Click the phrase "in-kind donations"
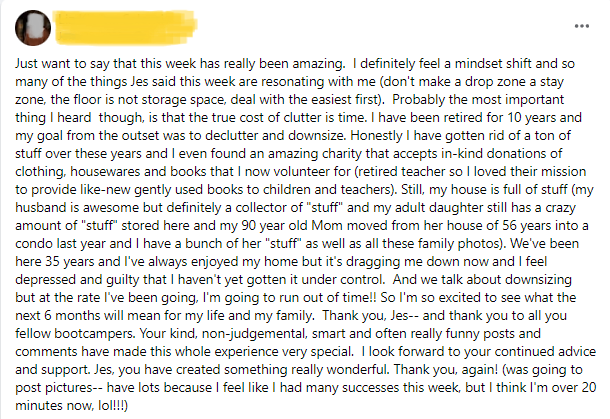This screenshot has width=610, height=419. click(x=494, y=153)
